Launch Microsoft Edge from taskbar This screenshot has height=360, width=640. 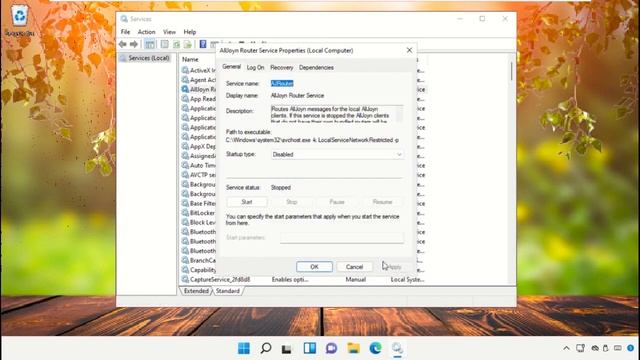click(376, 348)
